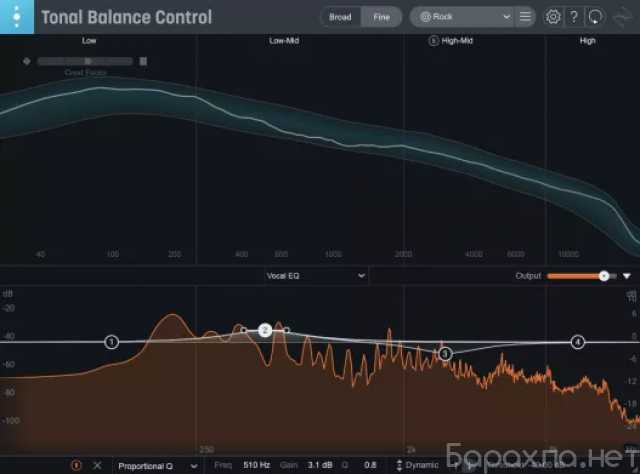Screen dimensions: 640x474
Task: Switch view to Fine
Action: tap(381, 17)
